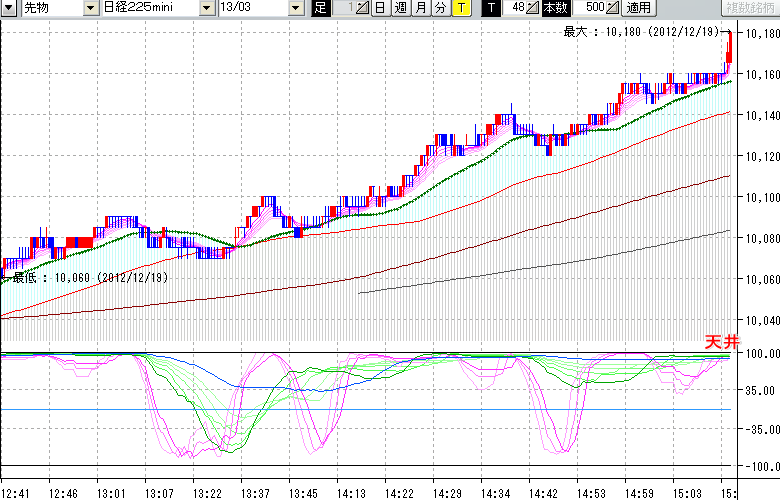
Task: Toggle the yellow T tick button
Action: [461, 8]
